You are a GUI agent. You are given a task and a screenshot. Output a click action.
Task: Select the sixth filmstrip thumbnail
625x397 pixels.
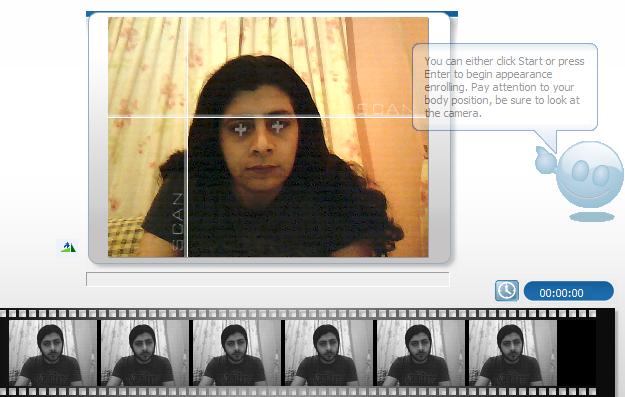click(513, 353)
